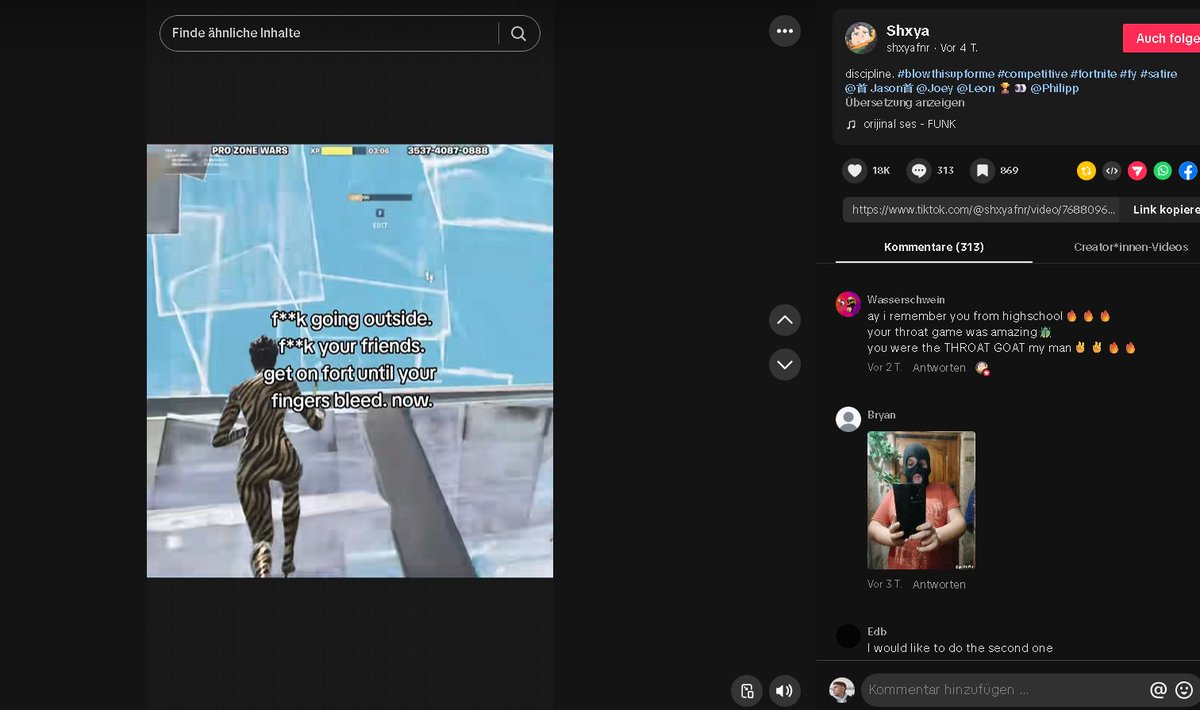1200x710 pixels.
Task: Switch to the Creator*innen-Videos tab
Action: (1131, 247)
